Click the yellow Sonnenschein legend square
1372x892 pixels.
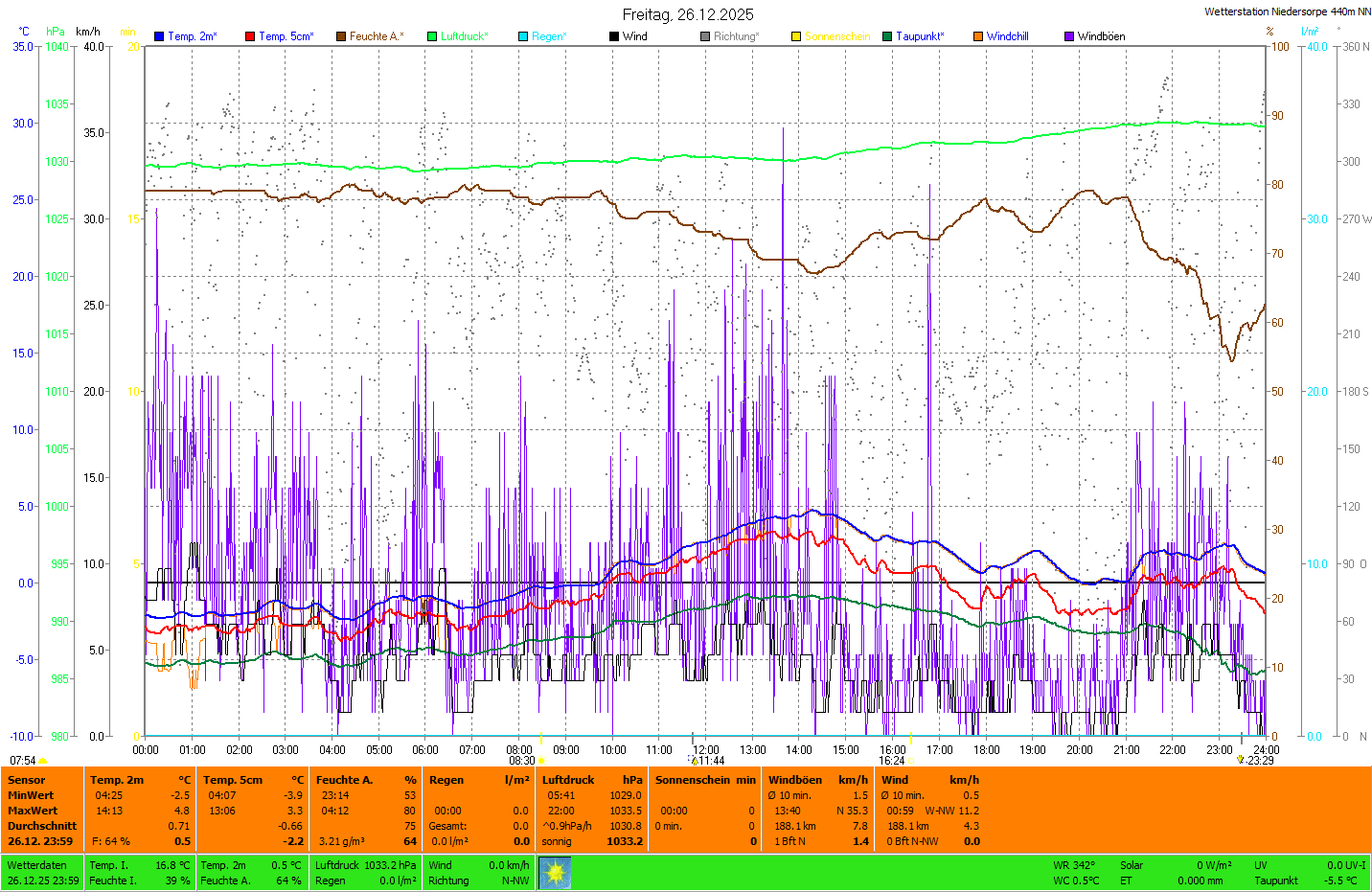(x=796, y=36)
